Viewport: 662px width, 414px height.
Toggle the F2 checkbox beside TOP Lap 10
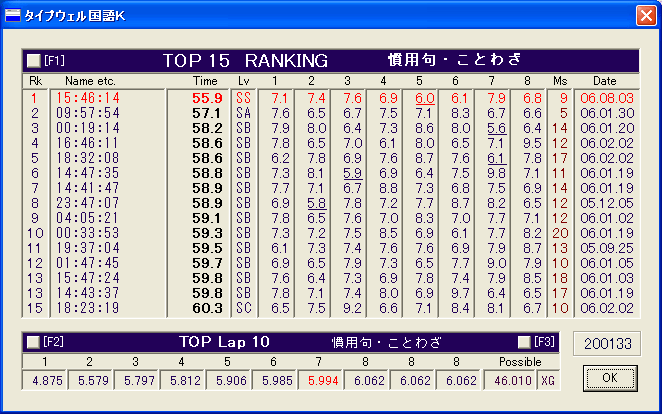point(33,342)
